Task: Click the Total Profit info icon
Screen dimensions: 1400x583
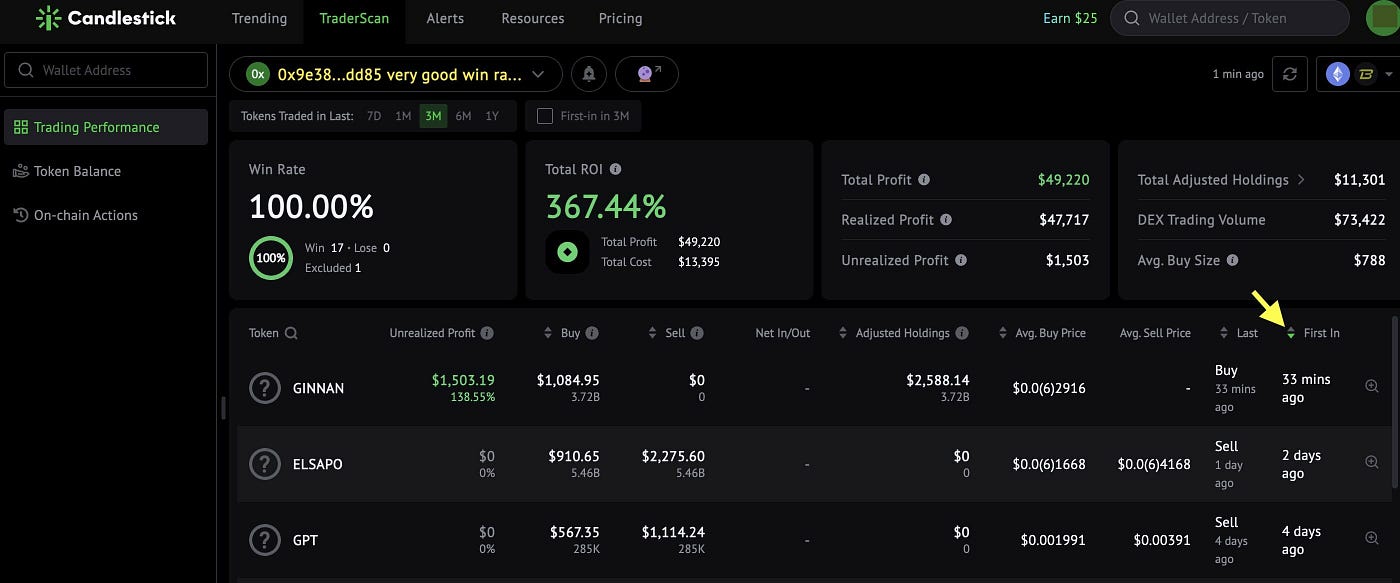Action: click(924, 180)
